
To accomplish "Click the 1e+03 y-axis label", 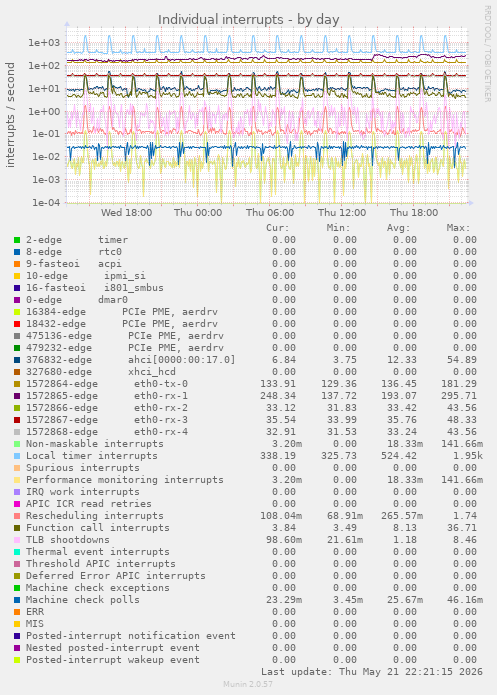I will click(x=44, y=43).
